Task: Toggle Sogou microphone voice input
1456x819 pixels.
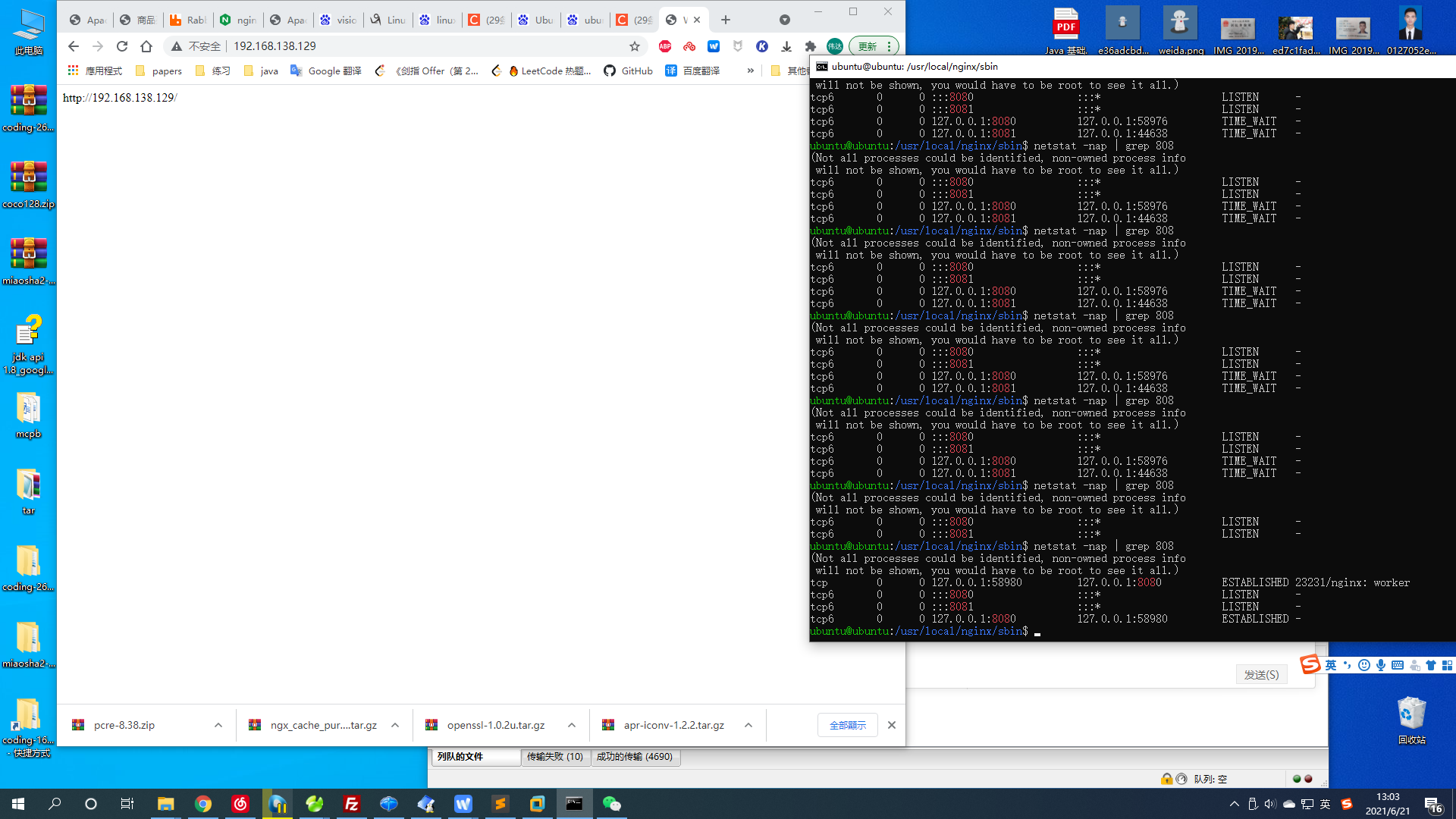Action: click(1381, 665)
